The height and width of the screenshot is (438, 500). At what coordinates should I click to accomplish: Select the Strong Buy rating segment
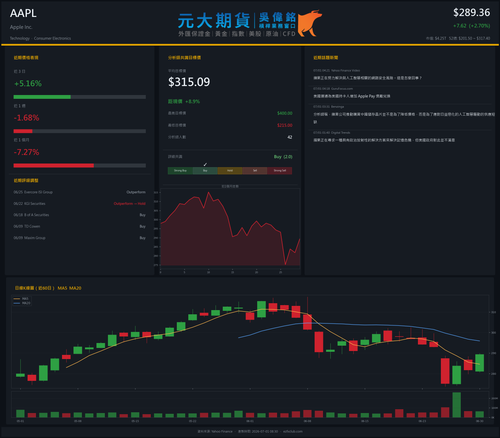tap(180, 171)
